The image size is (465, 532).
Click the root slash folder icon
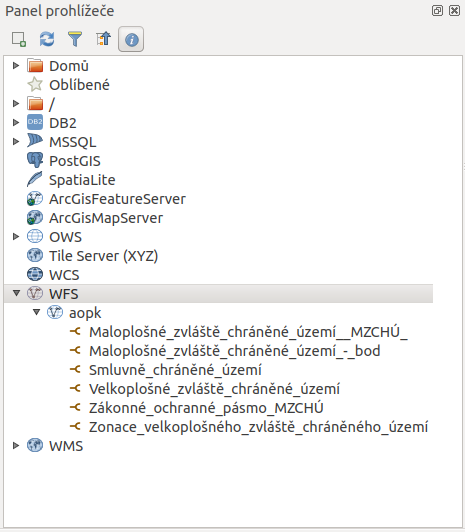35,103
